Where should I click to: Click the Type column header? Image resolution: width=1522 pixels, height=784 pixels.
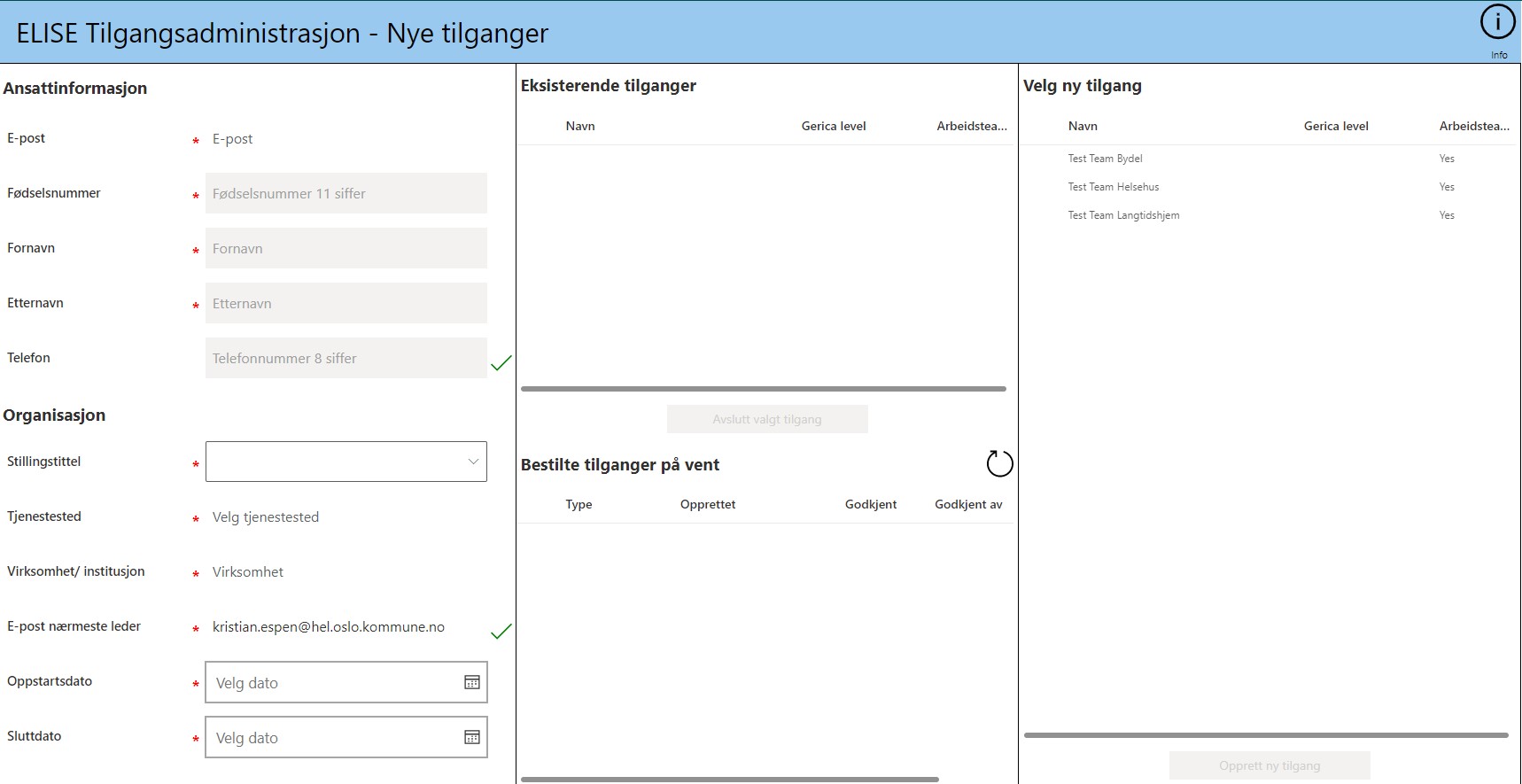579,504
